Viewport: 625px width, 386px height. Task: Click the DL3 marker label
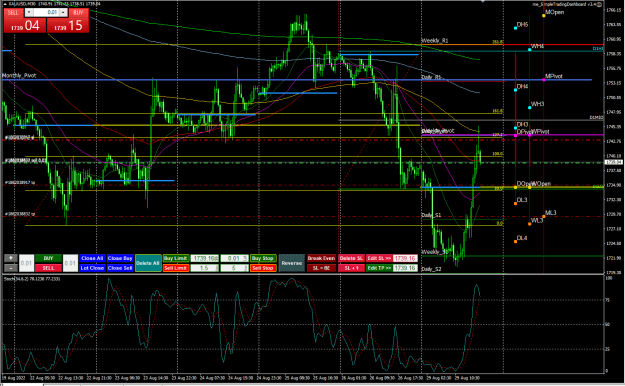pos(522,200)
